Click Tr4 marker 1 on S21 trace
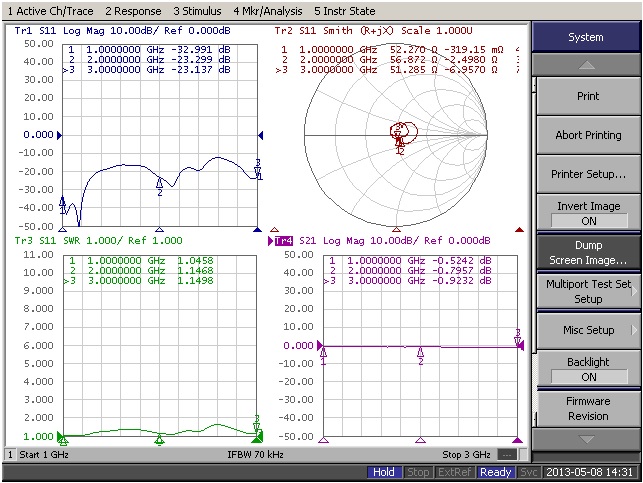 (323, 354)
